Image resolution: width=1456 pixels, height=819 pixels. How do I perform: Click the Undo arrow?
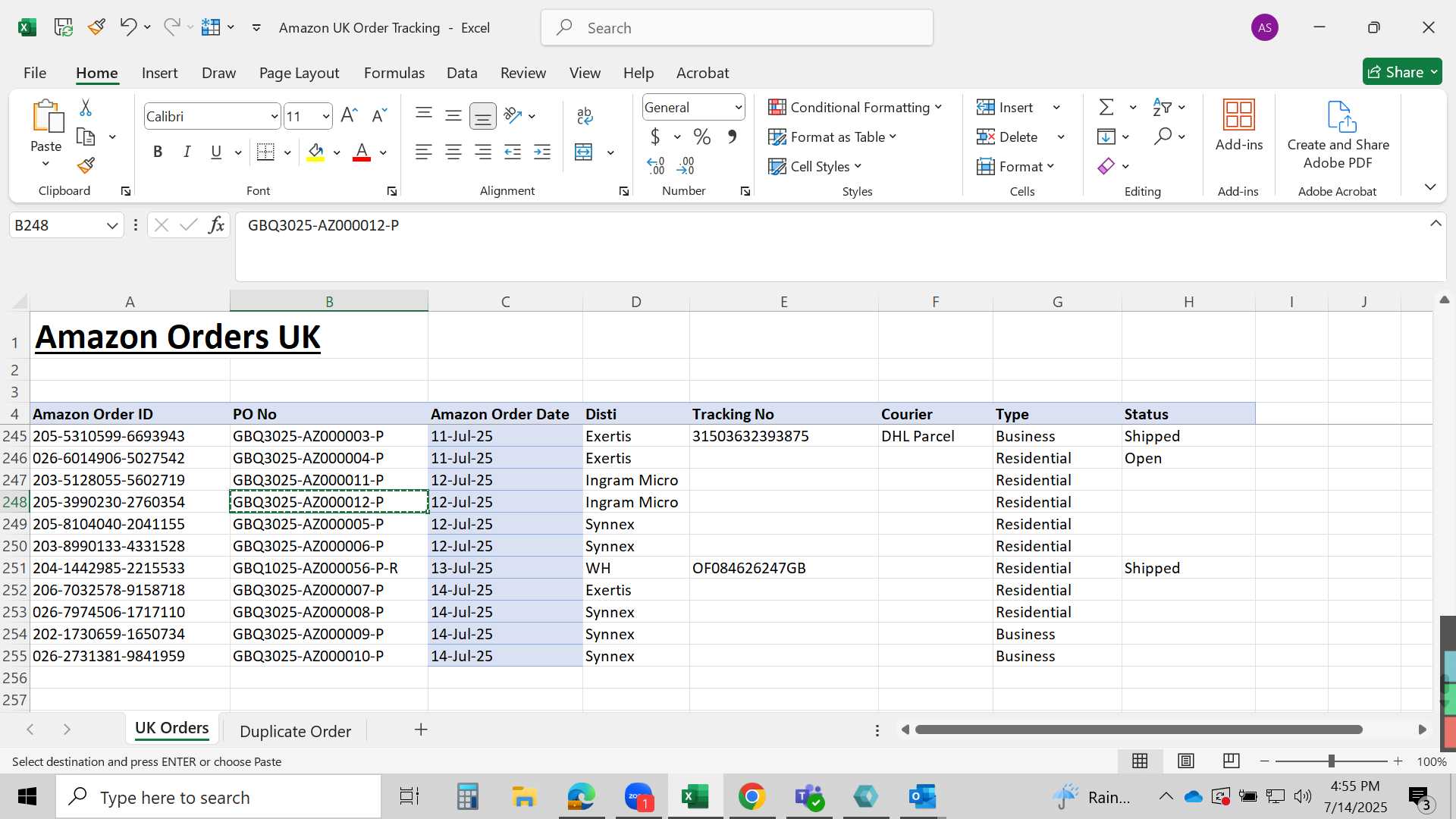coord(127,27)
